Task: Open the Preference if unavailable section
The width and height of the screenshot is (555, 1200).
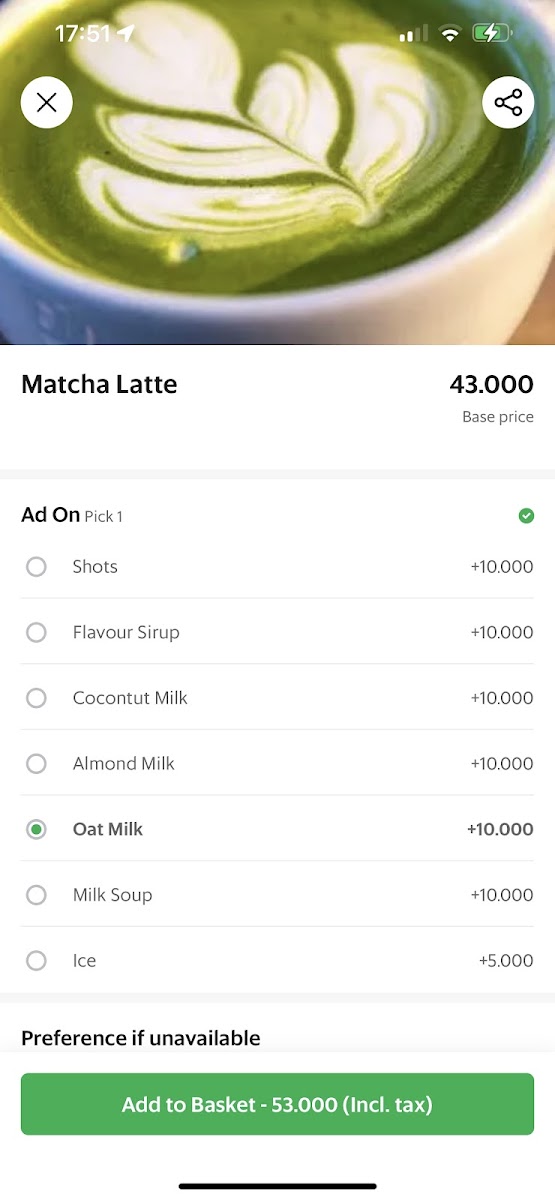Action: tap(141, 1038)
